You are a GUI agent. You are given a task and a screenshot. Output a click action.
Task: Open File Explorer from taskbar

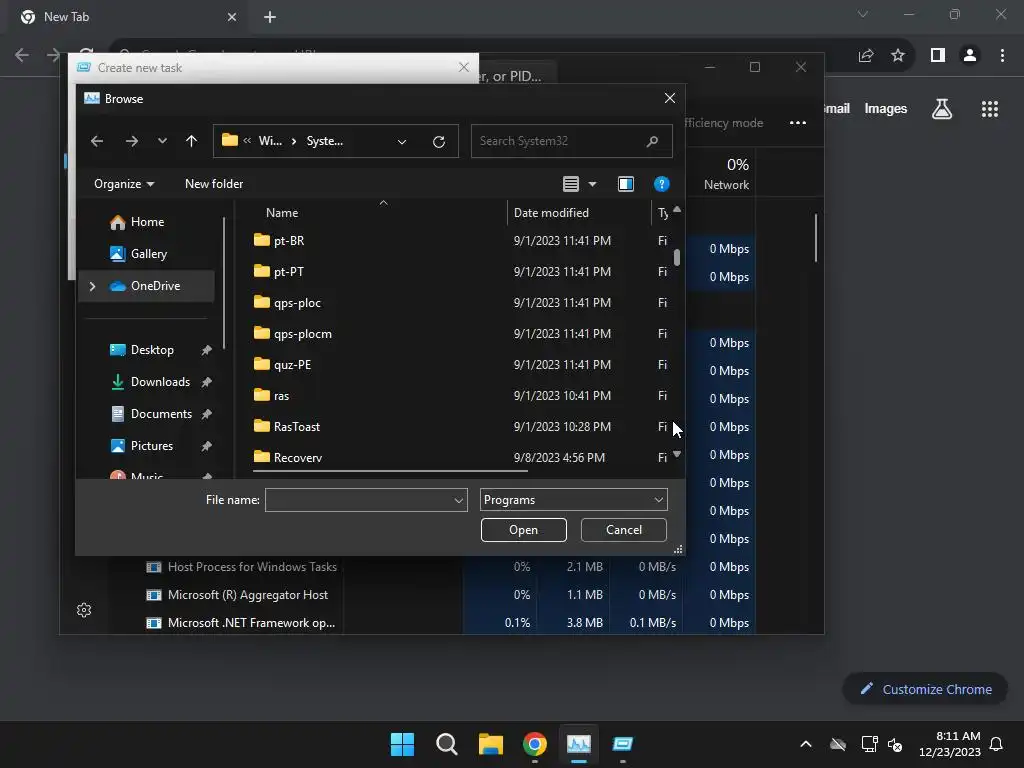tap(490, 744)
